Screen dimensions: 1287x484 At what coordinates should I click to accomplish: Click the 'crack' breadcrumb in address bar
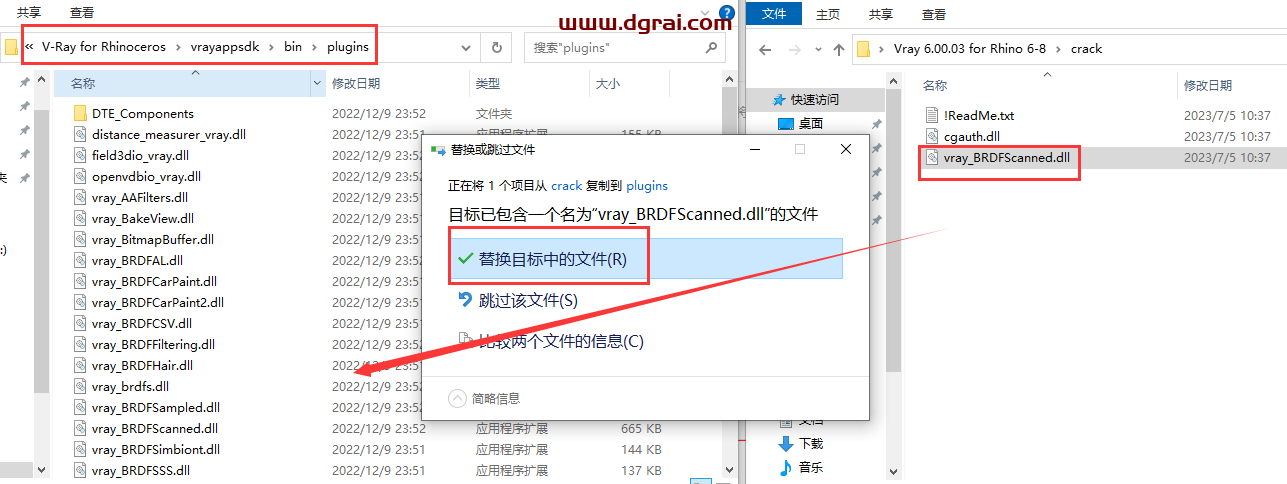click(x=1086, y=48)
